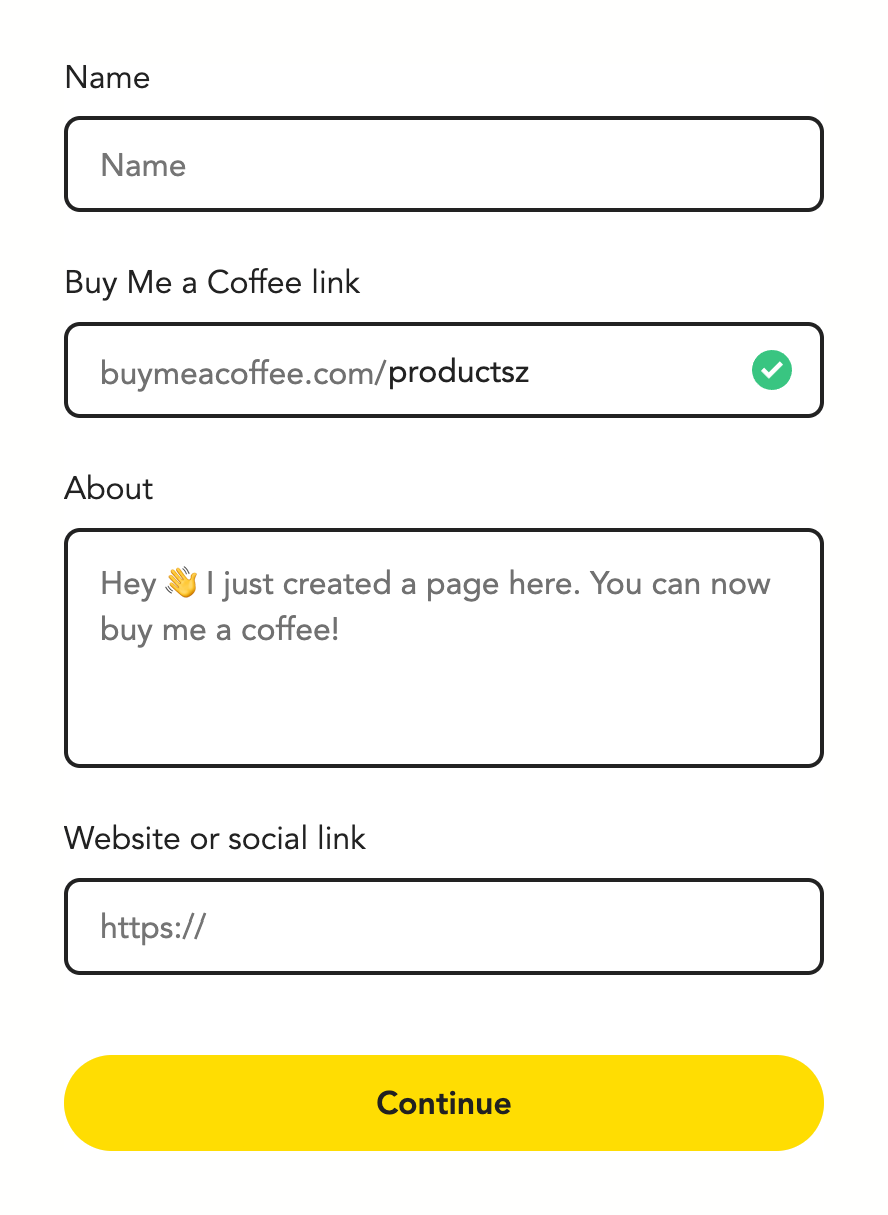Click the 'Name' field label
Viewport: 888px width, 1215px height.
[107, 77]
